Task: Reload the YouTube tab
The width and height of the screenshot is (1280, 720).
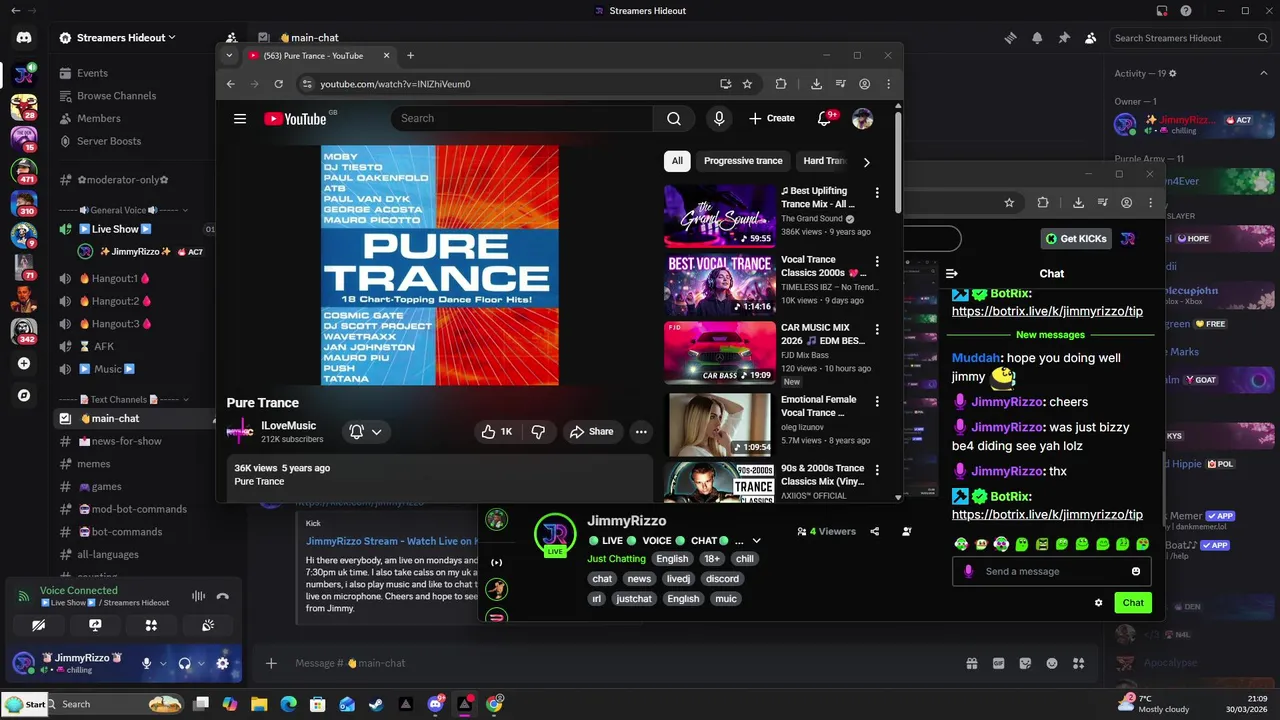Action: point(279,84)
